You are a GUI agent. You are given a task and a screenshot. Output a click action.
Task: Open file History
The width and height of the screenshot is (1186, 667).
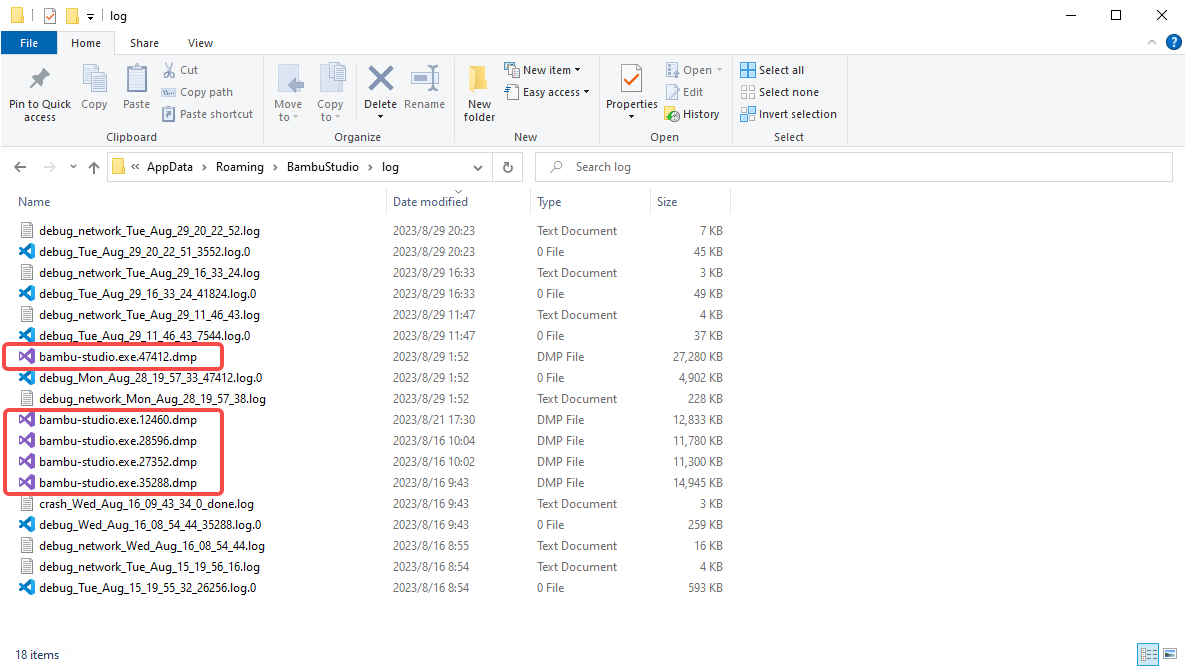point(692,114)
